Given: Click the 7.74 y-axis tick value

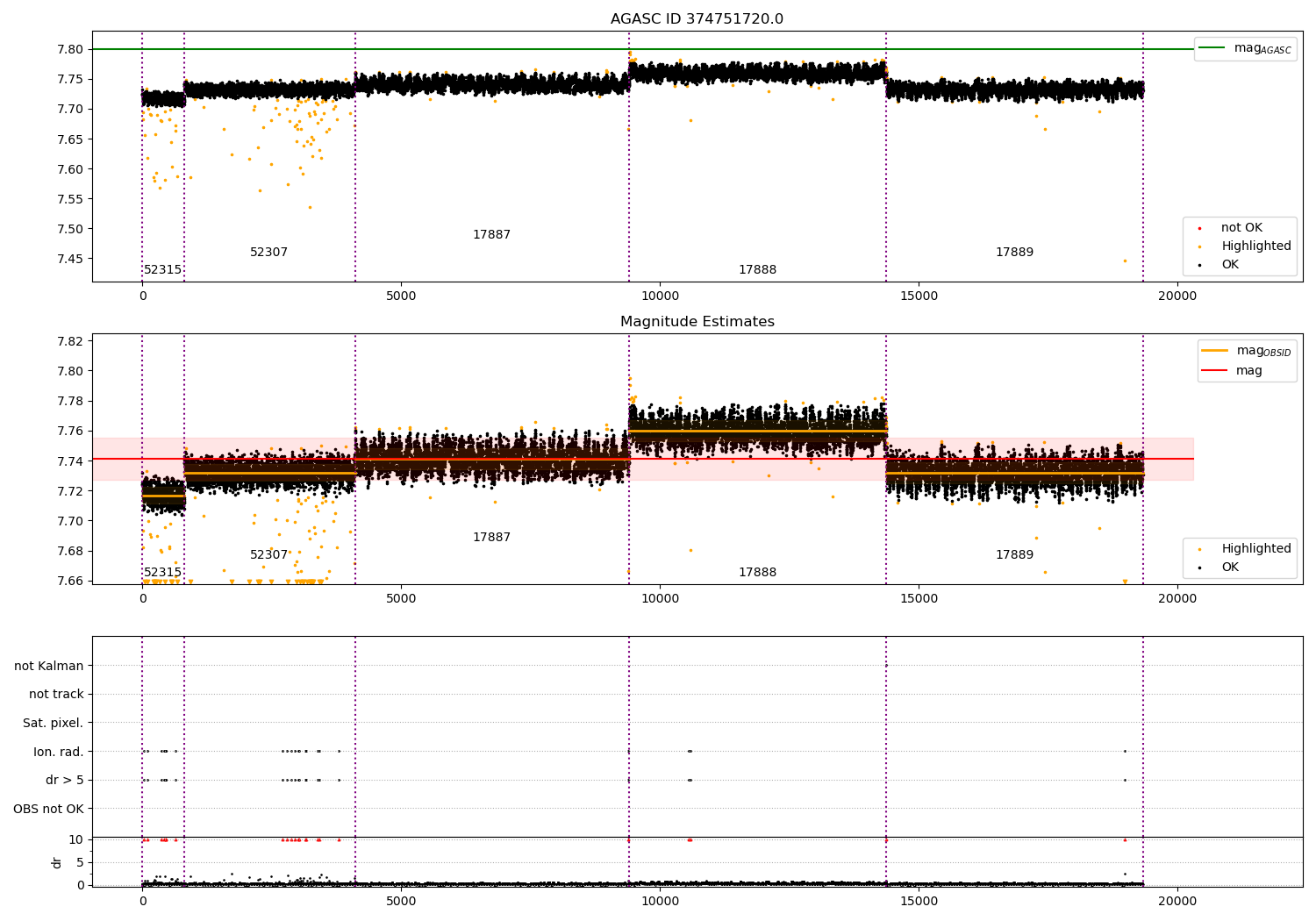Looking at the screenshot, I should [70, 461].
